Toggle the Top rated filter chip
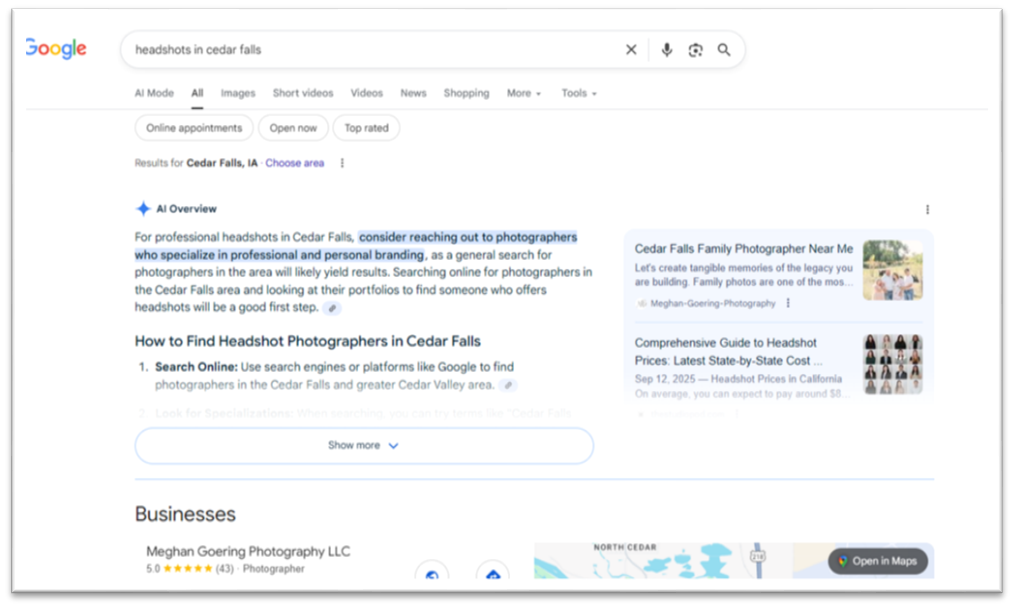The width and height of the screenshot is (1013, 607). (366, 128)
